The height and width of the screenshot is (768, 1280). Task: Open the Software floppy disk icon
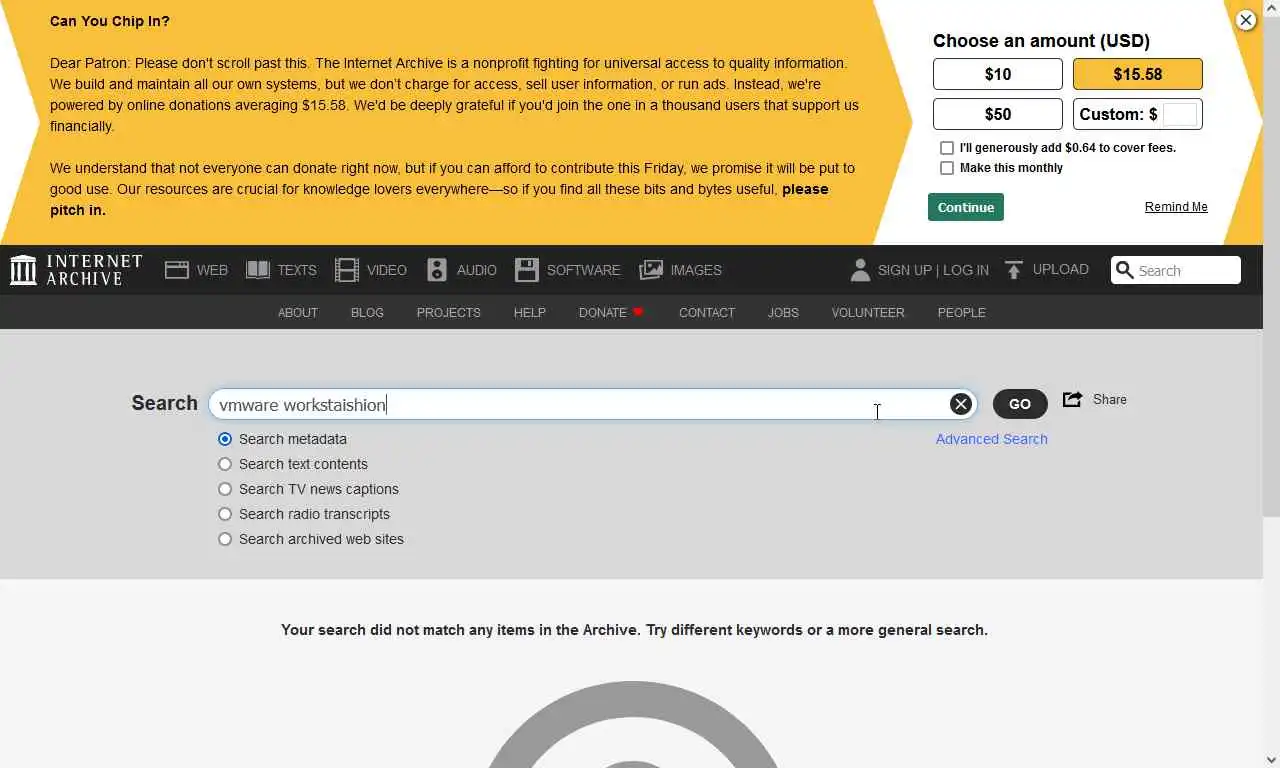527,270
